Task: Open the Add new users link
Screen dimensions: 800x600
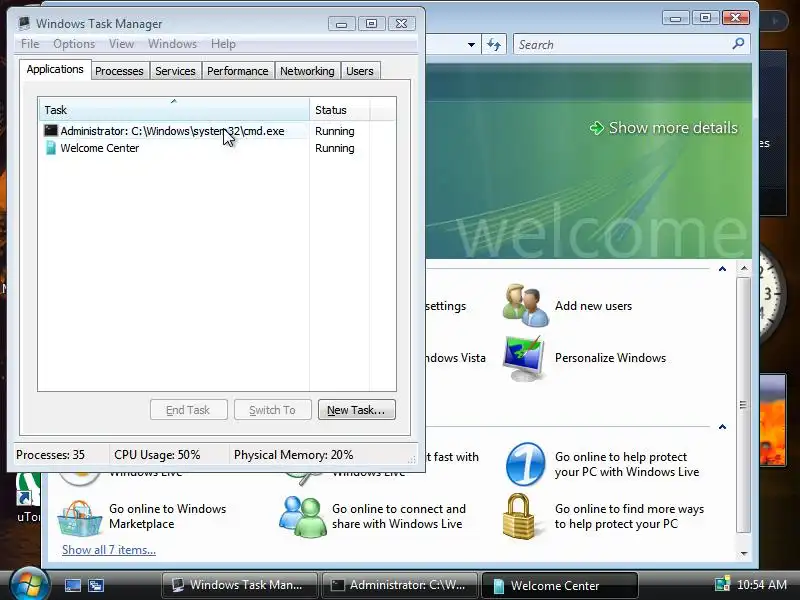Action: coord(593,306)
